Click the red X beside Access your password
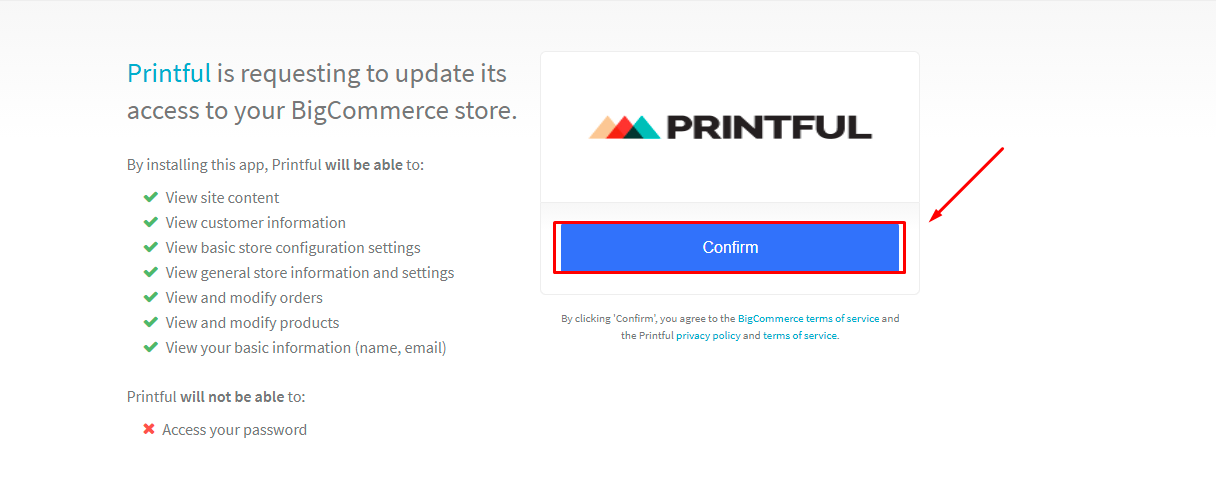 tap(149, 429)
